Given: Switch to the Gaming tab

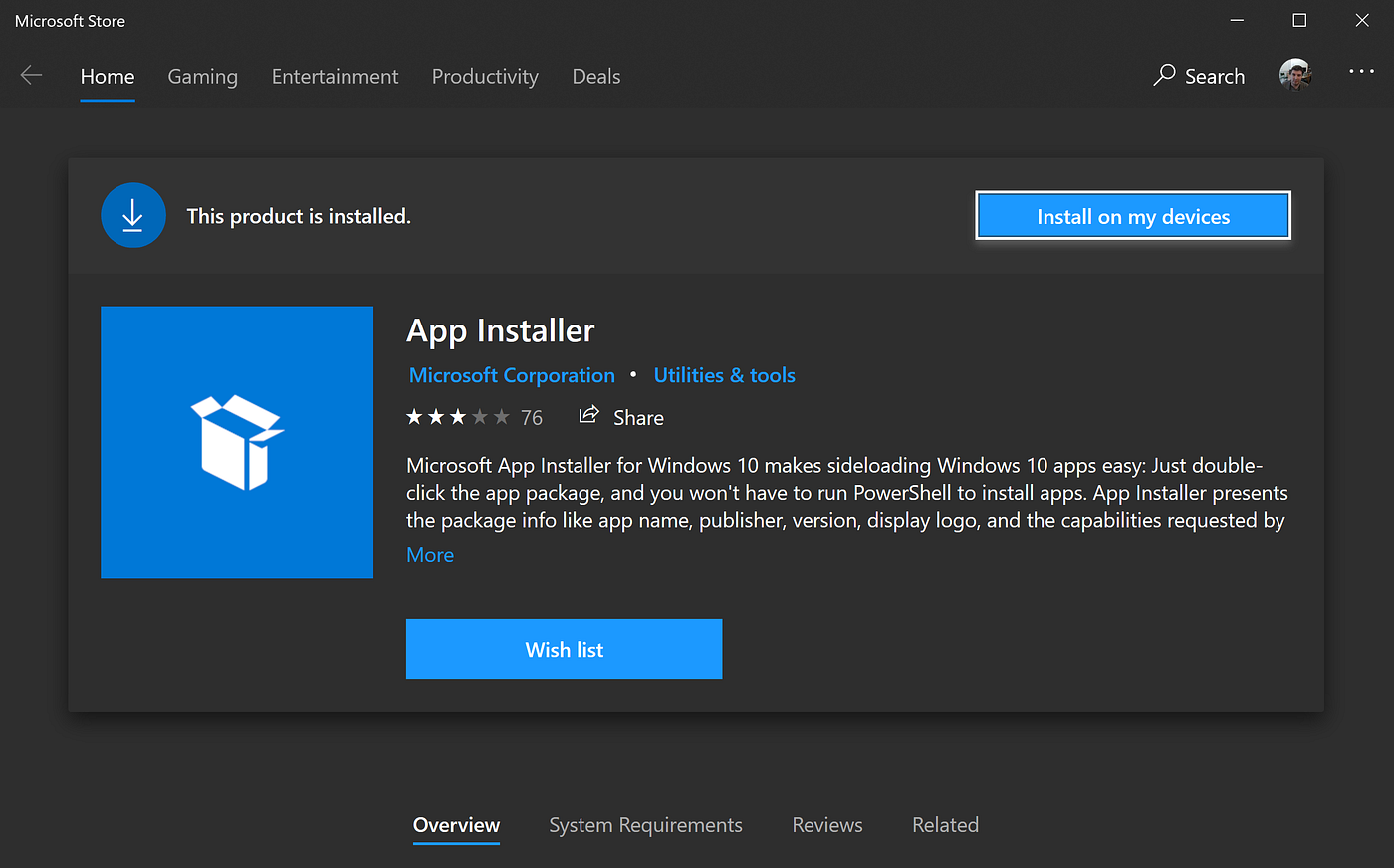Looking at the screenshot, I should point(202,76).
